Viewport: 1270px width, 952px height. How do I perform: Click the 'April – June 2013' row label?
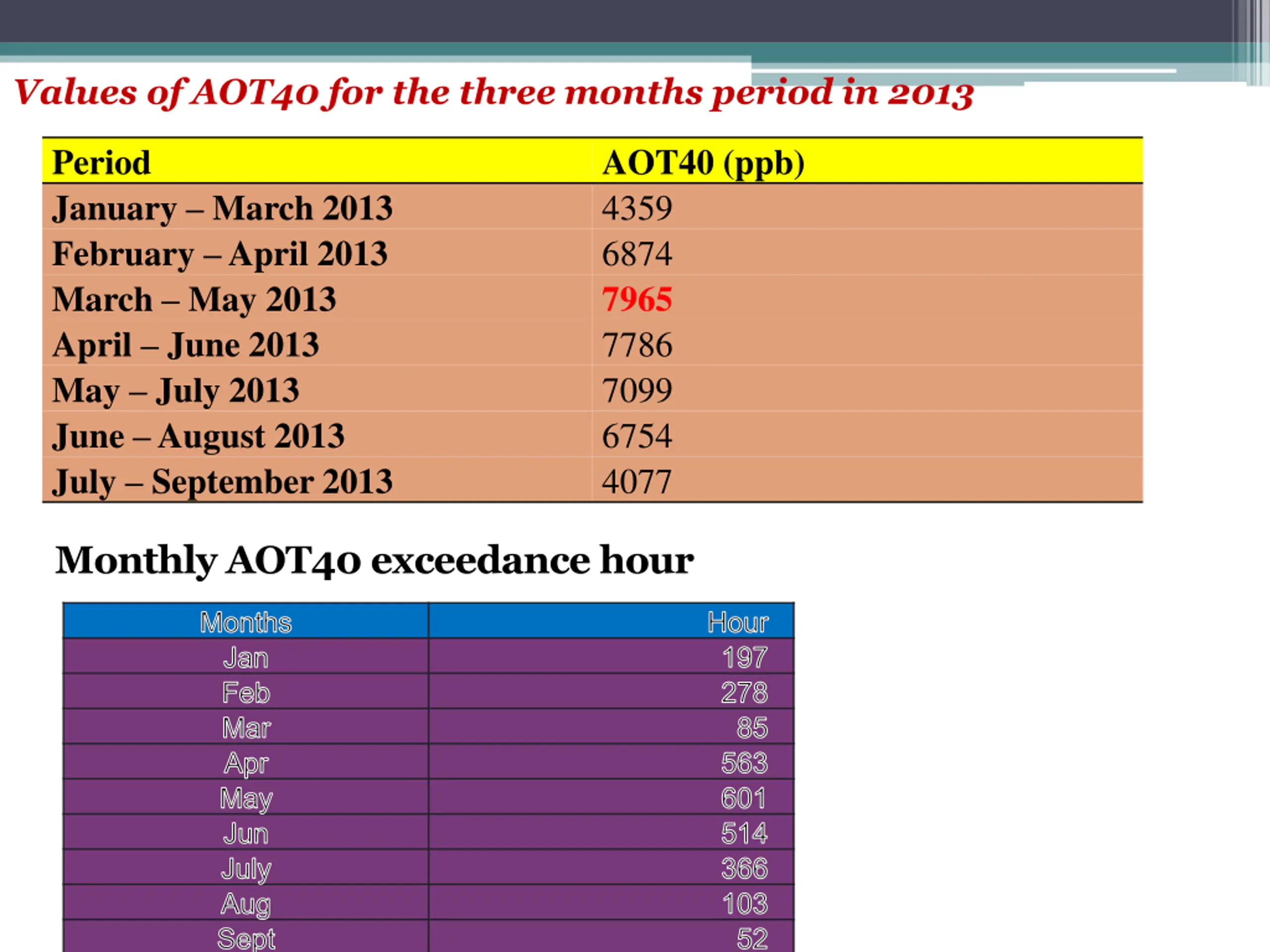(186, 346)
